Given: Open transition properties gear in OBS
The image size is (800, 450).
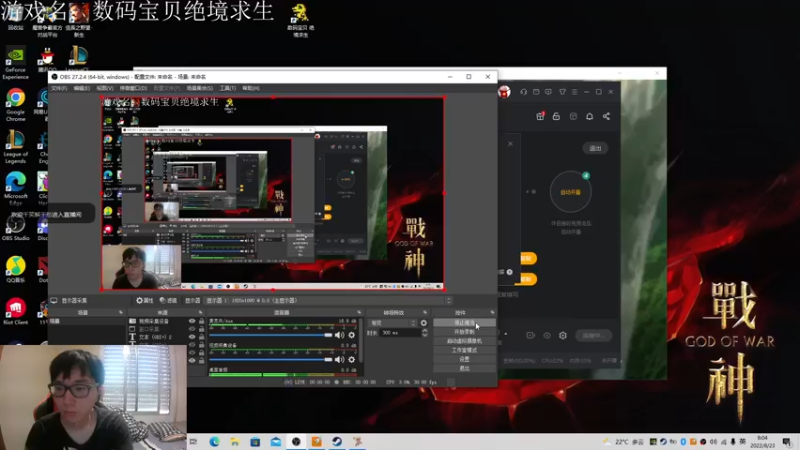Looking at the screenshot, I should point(423,323).
